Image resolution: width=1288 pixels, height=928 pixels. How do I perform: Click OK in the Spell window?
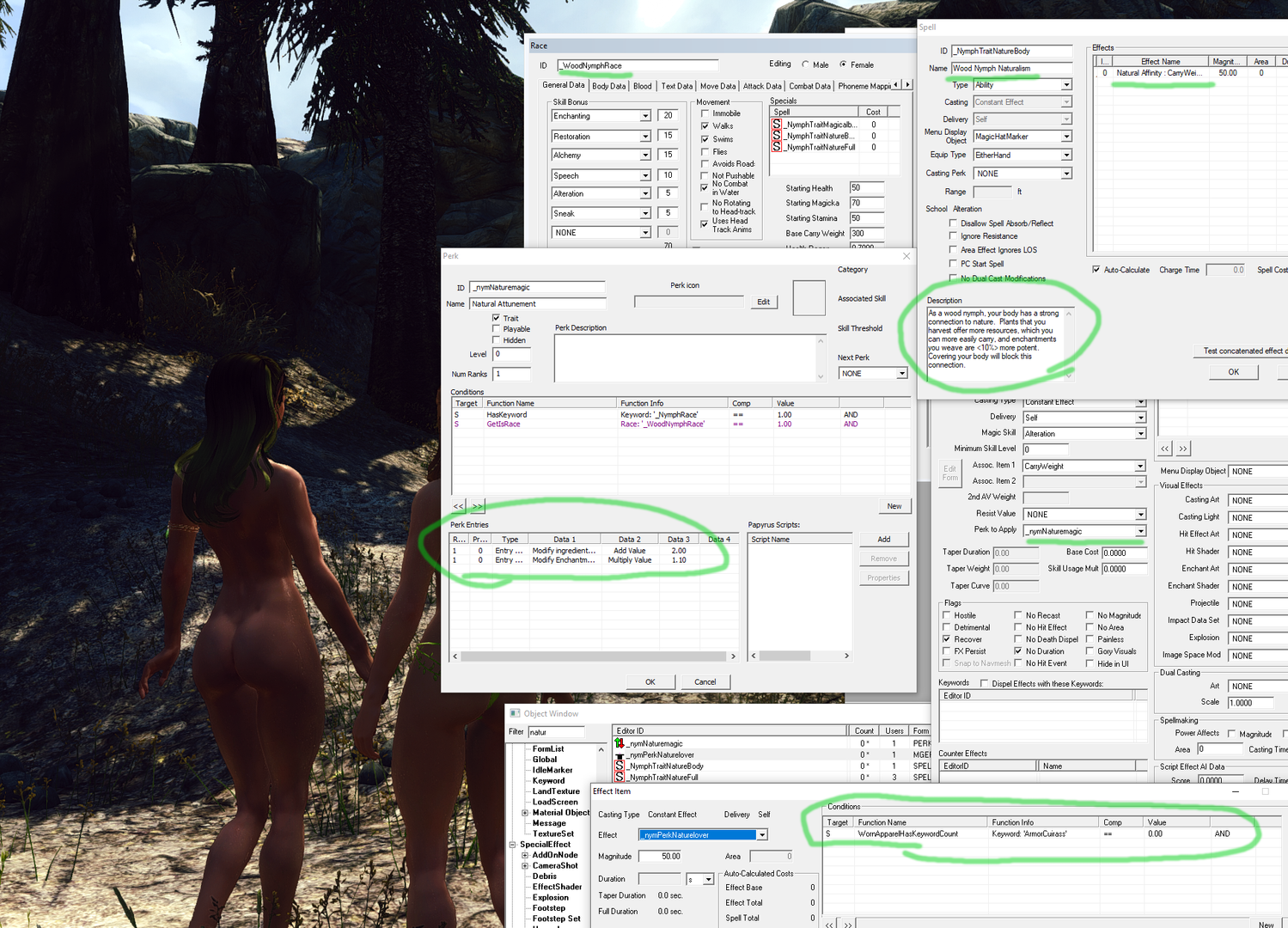click(x=1233, y=372)
